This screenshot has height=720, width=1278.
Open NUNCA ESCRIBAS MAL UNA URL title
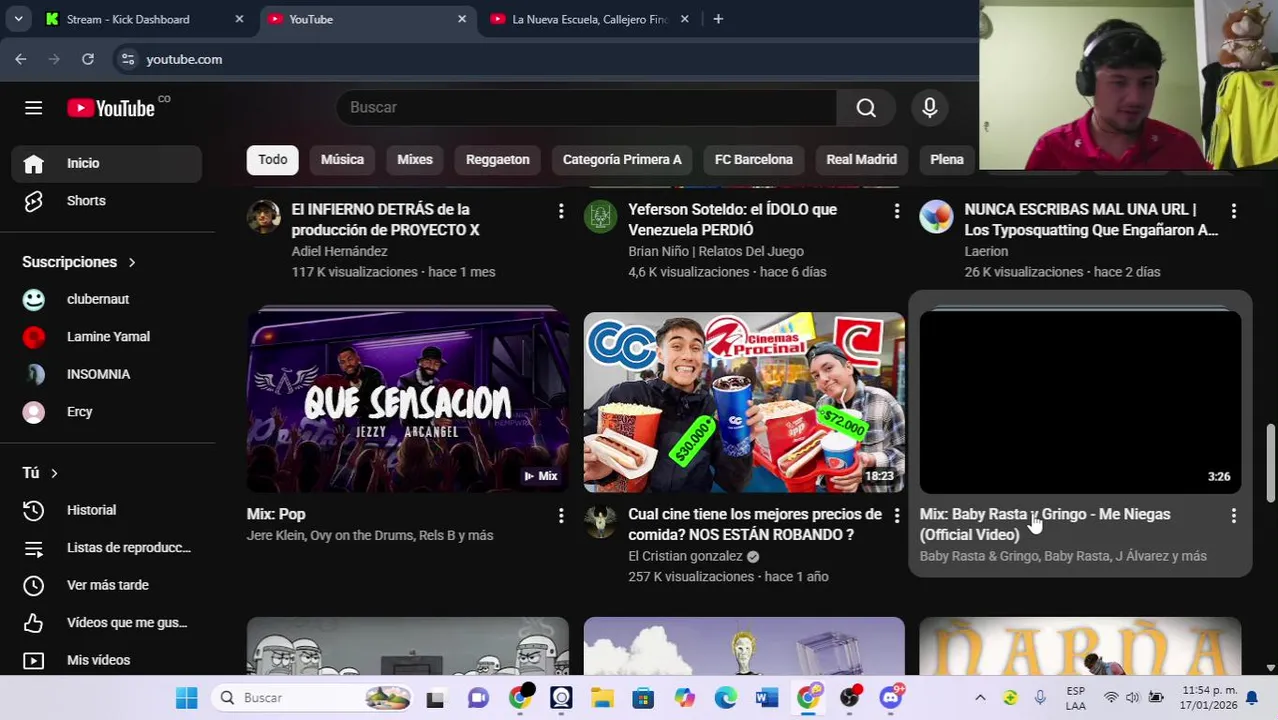tap(1090, 220)
